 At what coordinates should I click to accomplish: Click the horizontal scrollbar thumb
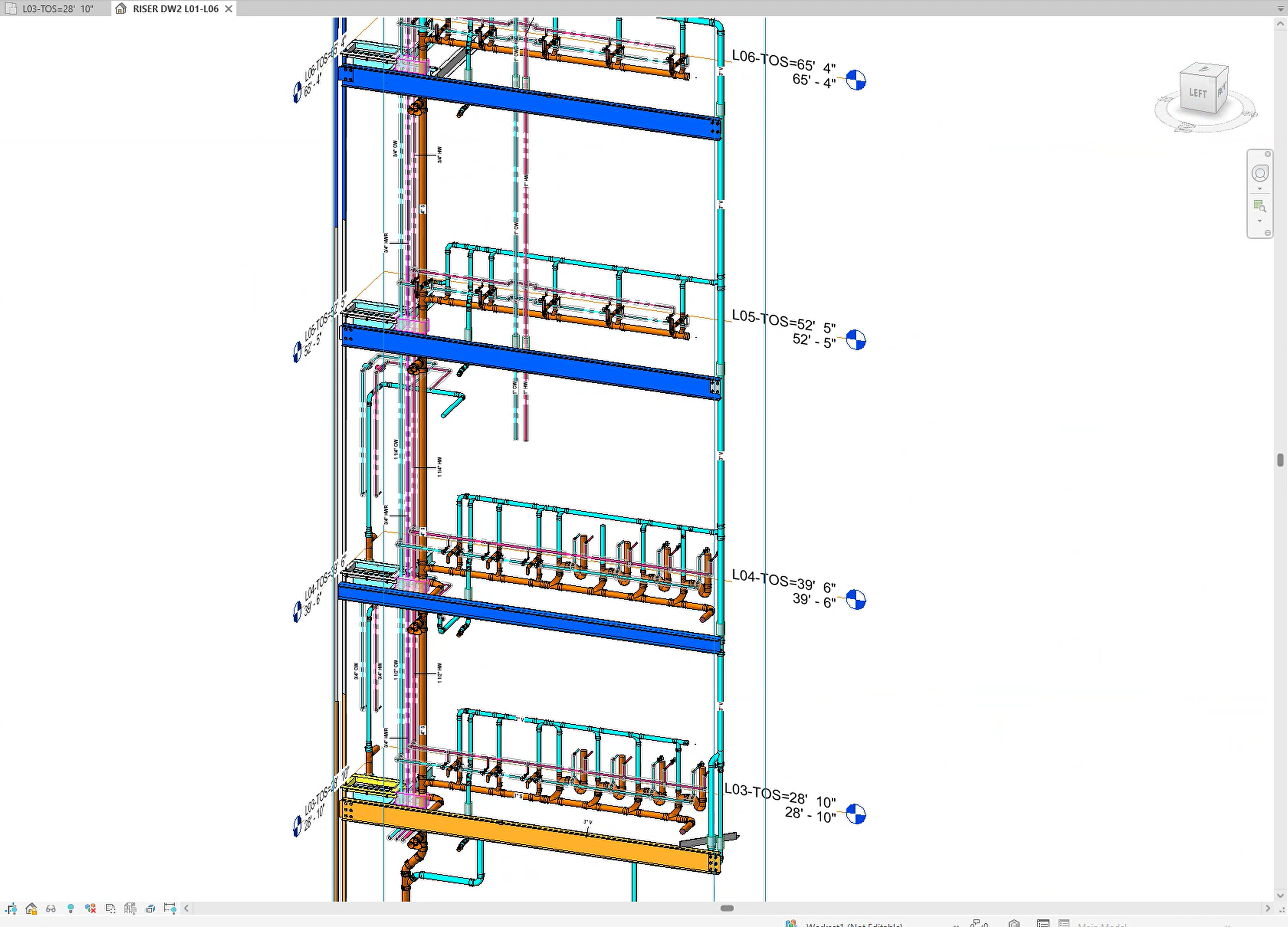727,908
